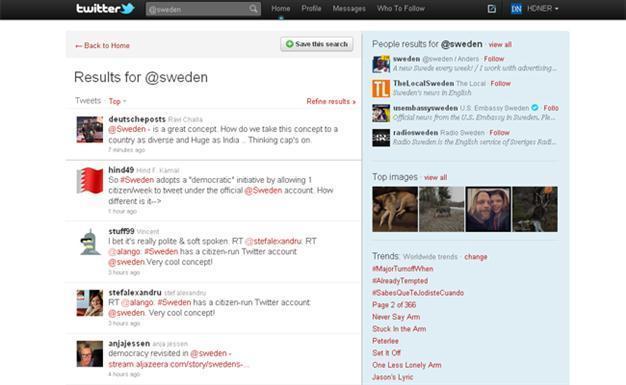Screen dimensions: 626x385
Task: Open TheLocalSweden TL logo avatar
Action: coord(381,88)
